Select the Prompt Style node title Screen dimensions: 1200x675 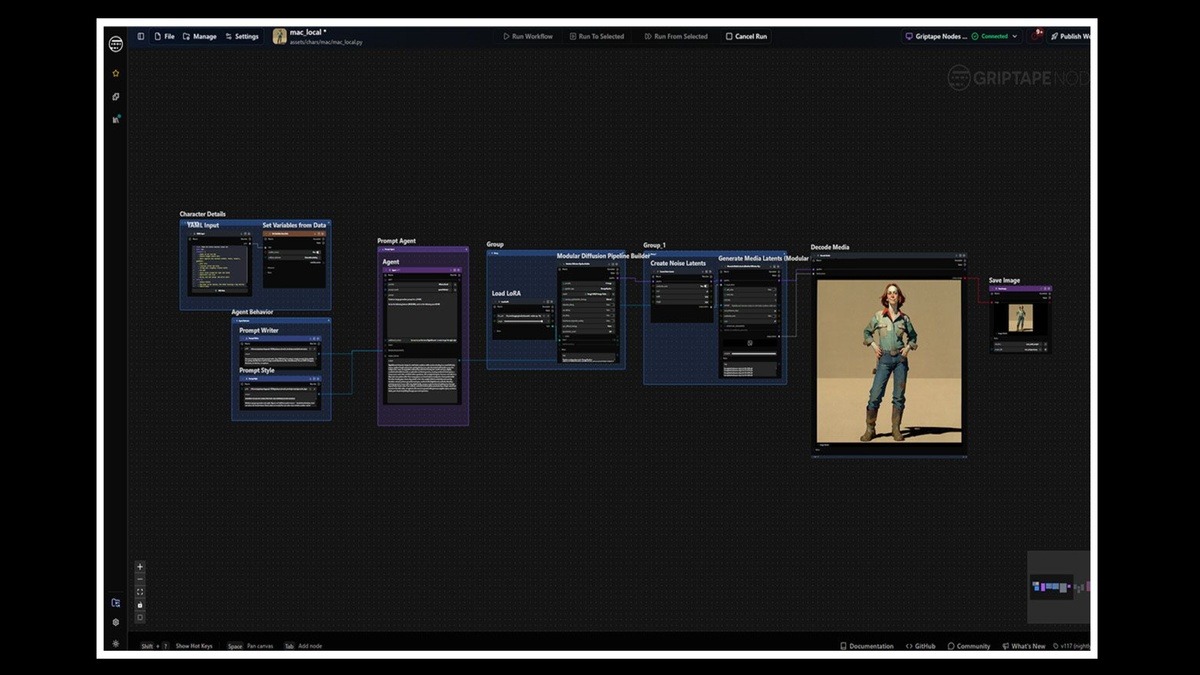click(x=257, y=370)
